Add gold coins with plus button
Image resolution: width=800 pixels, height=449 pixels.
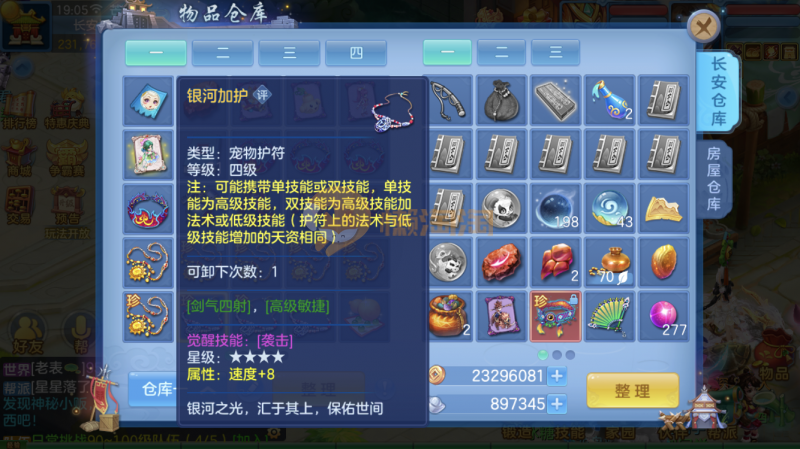click(557, 376)
